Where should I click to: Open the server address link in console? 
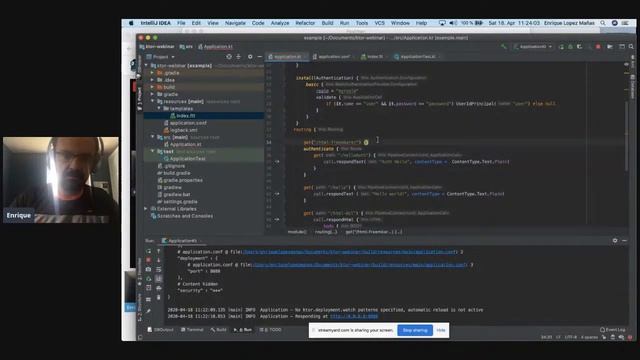point(354,316)
